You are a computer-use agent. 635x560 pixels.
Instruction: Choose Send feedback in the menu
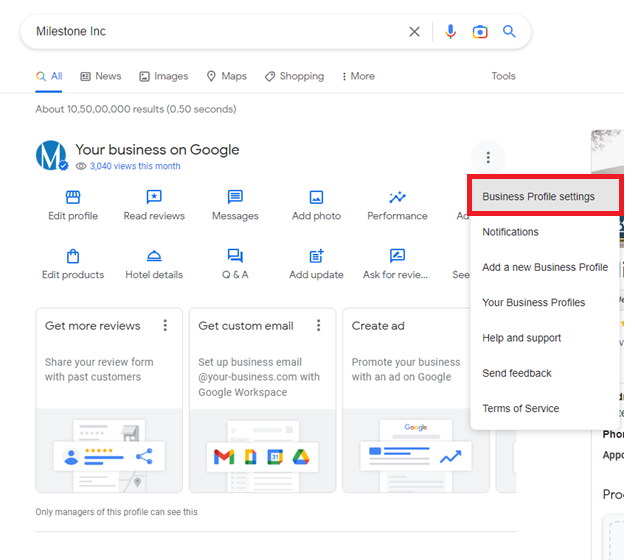tap(545, 373)
